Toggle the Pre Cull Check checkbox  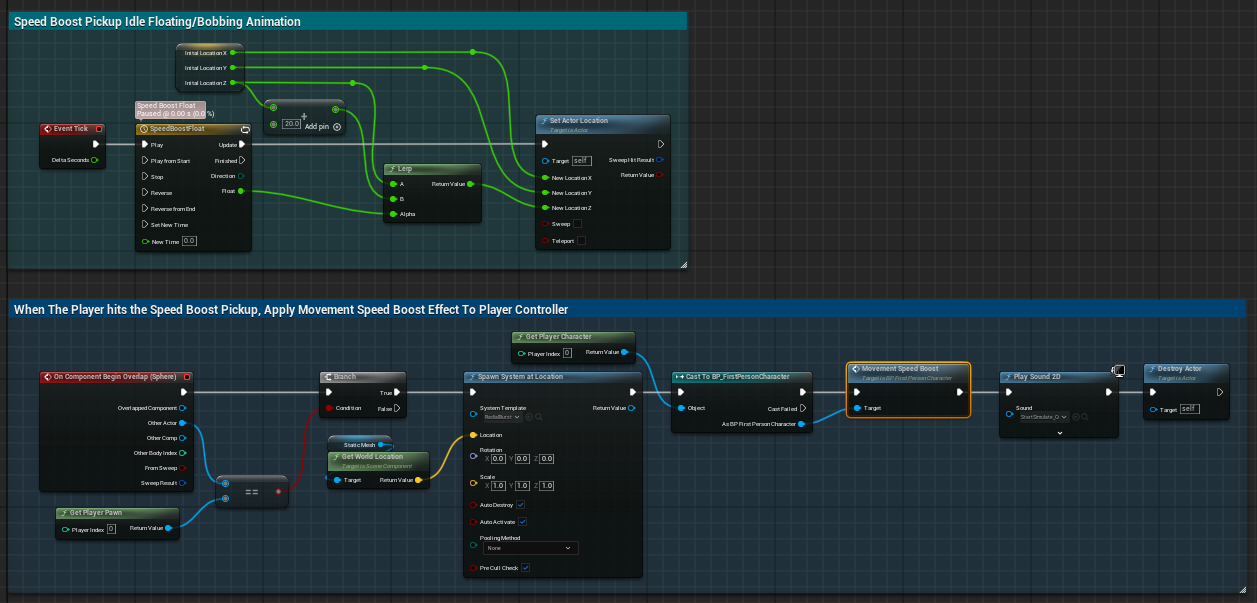coord(525,568)
